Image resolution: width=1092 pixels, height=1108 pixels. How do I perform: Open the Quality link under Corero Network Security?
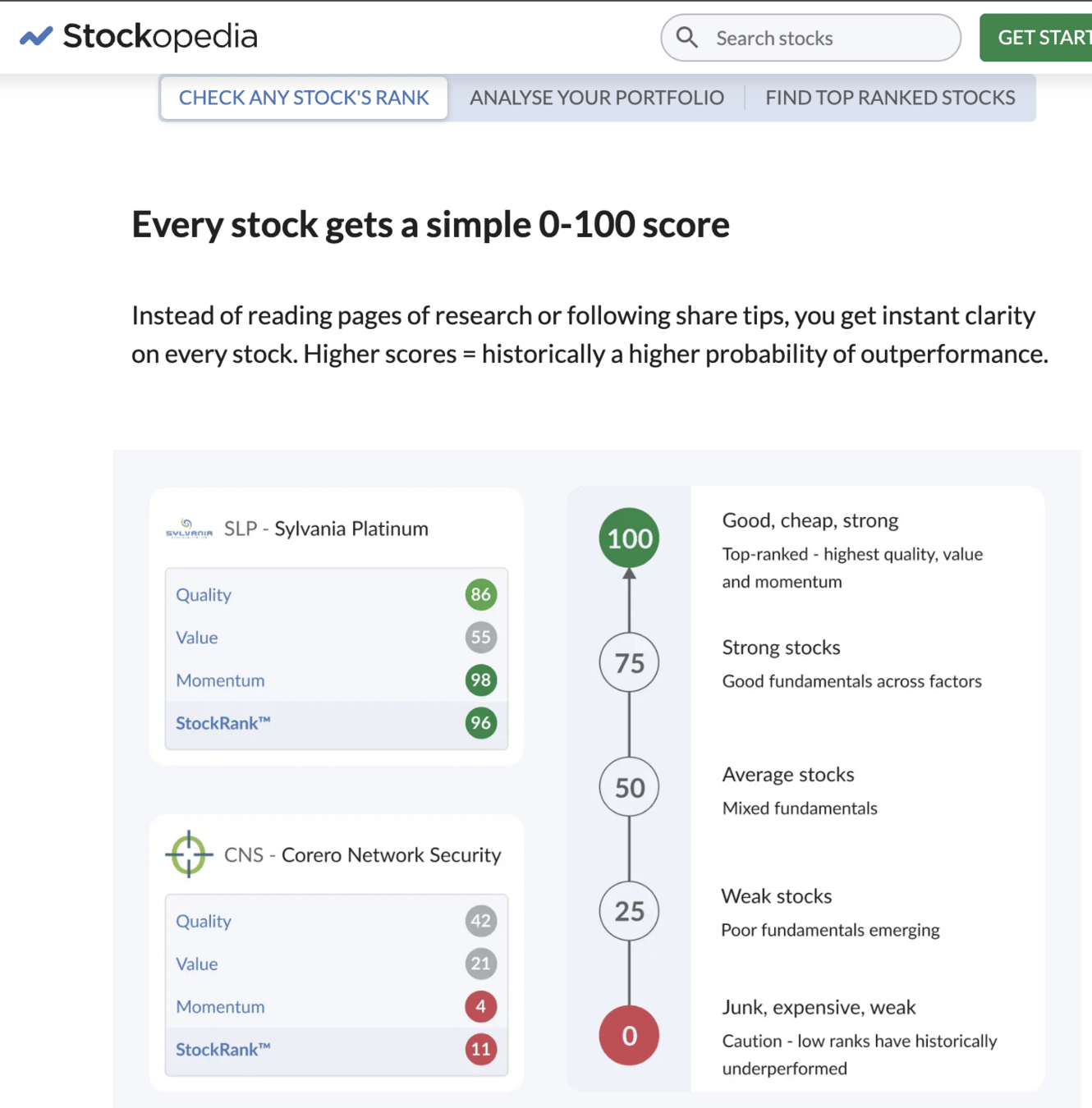coord(204,922)
